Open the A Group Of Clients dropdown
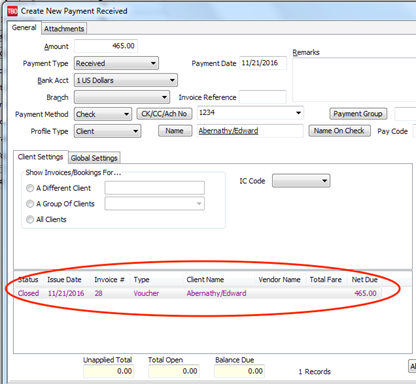The width and height of the screenshot is (416, 384). [x=154, y=204]
